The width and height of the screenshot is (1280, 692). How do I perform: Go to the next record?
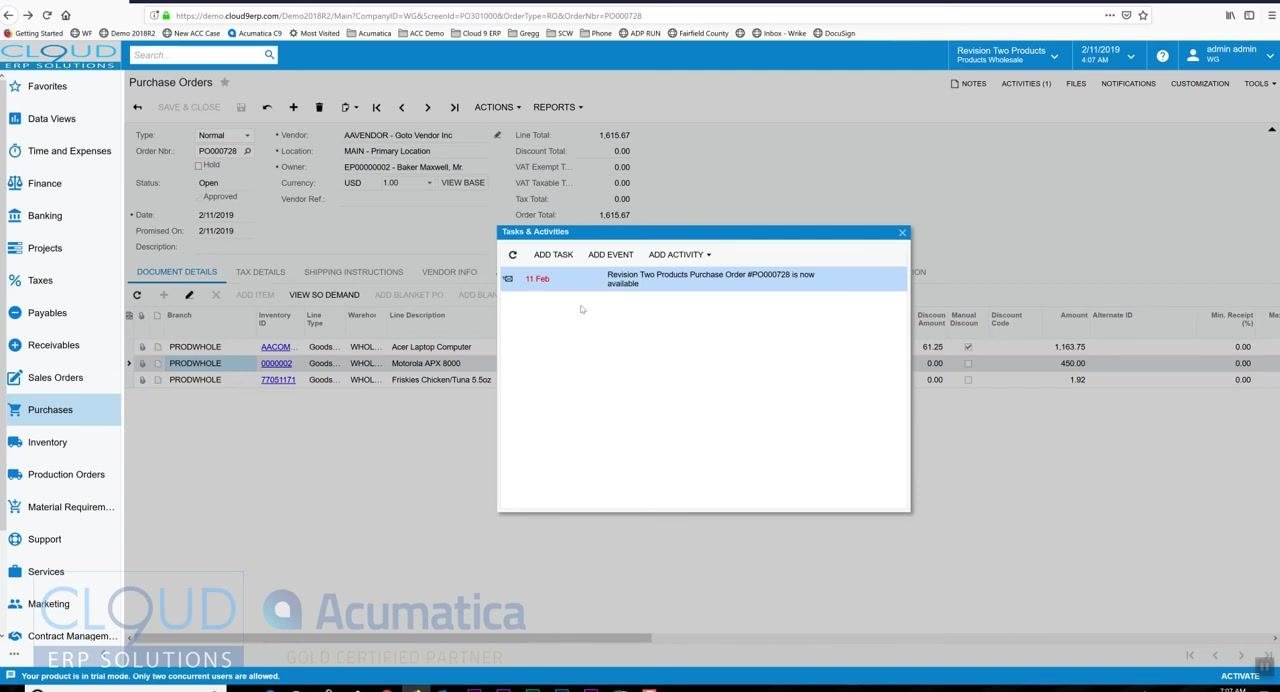pyautogui.click(x=428, y=107)
